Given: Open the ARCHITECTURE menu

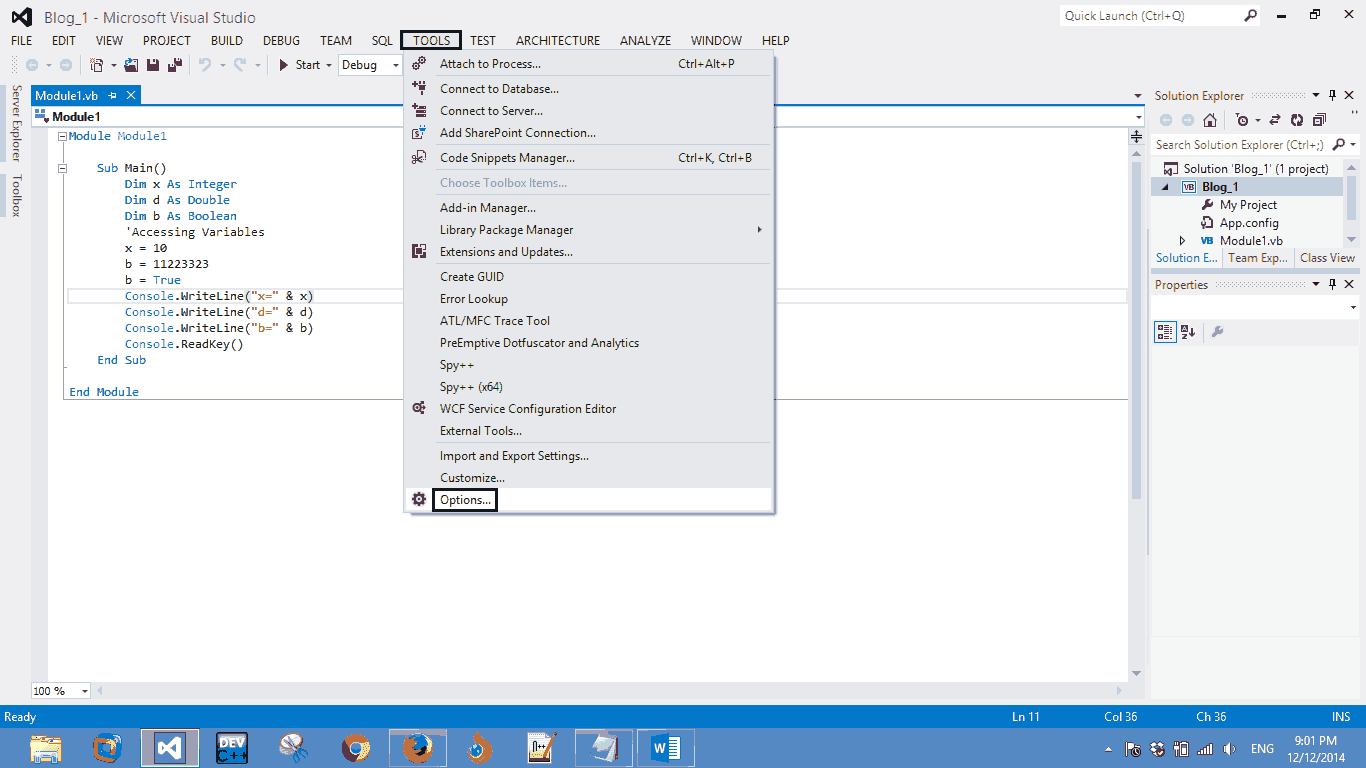Looking at the screenshot, I should [x=557, y=40].
